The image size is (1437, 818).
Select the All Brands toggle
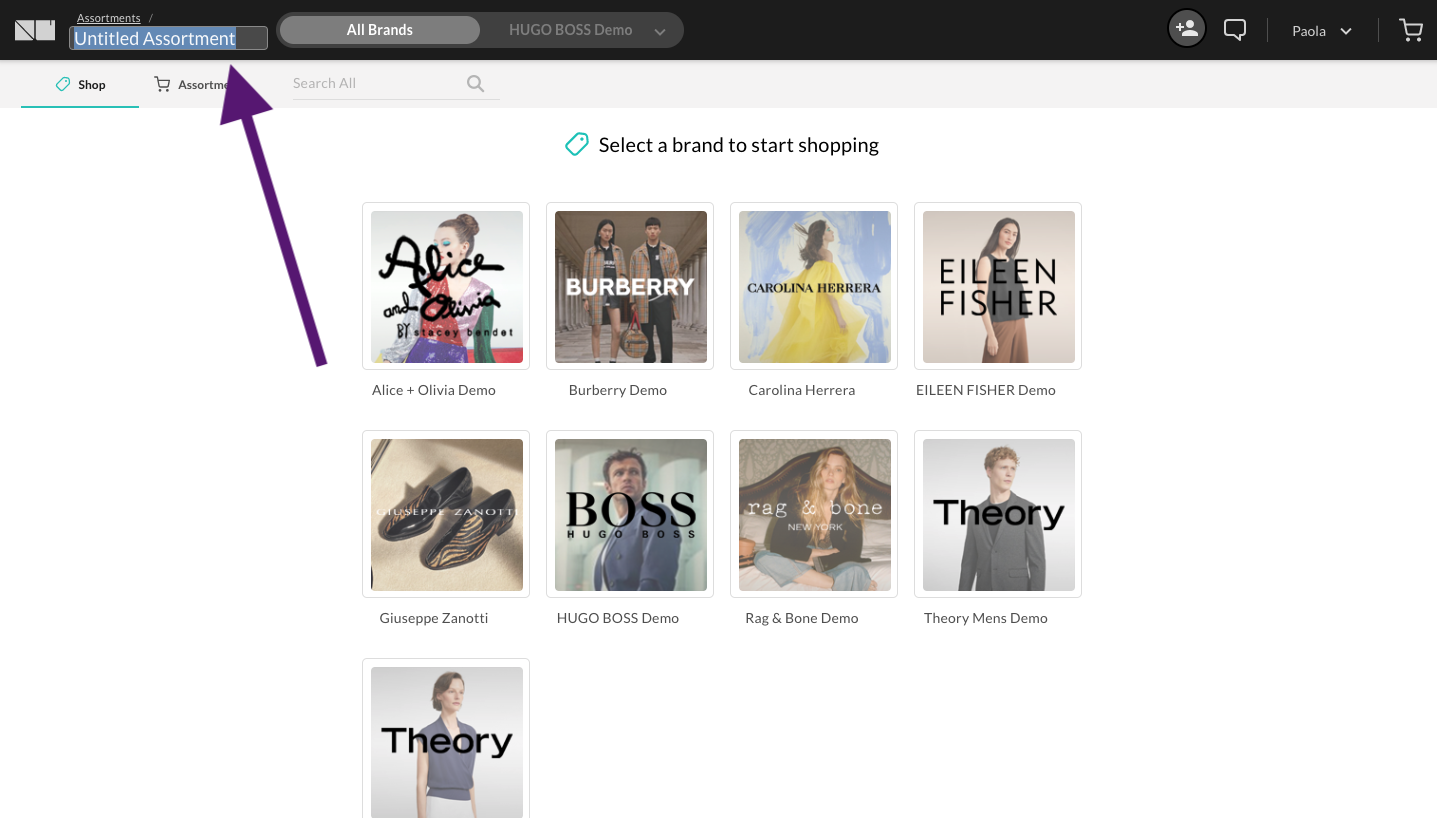coord(380,30)
